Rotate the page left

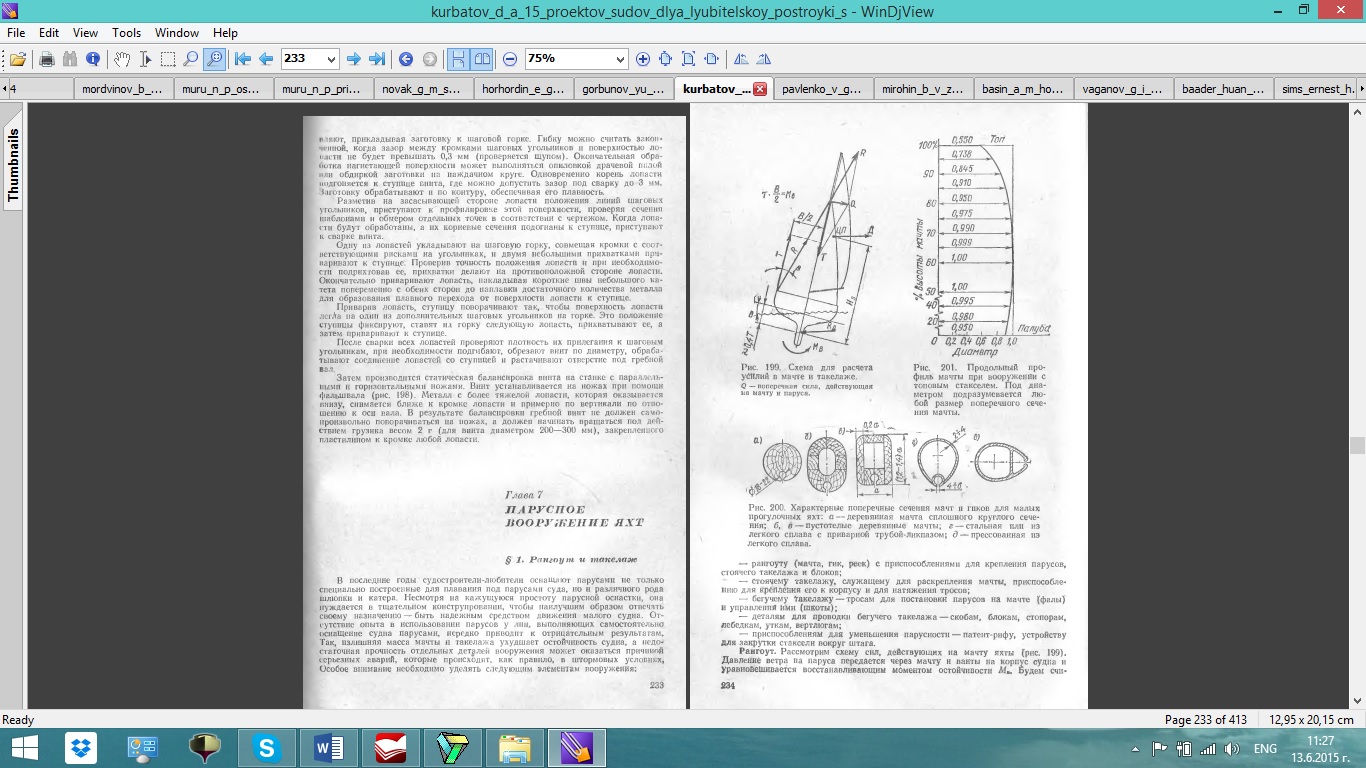741,59
